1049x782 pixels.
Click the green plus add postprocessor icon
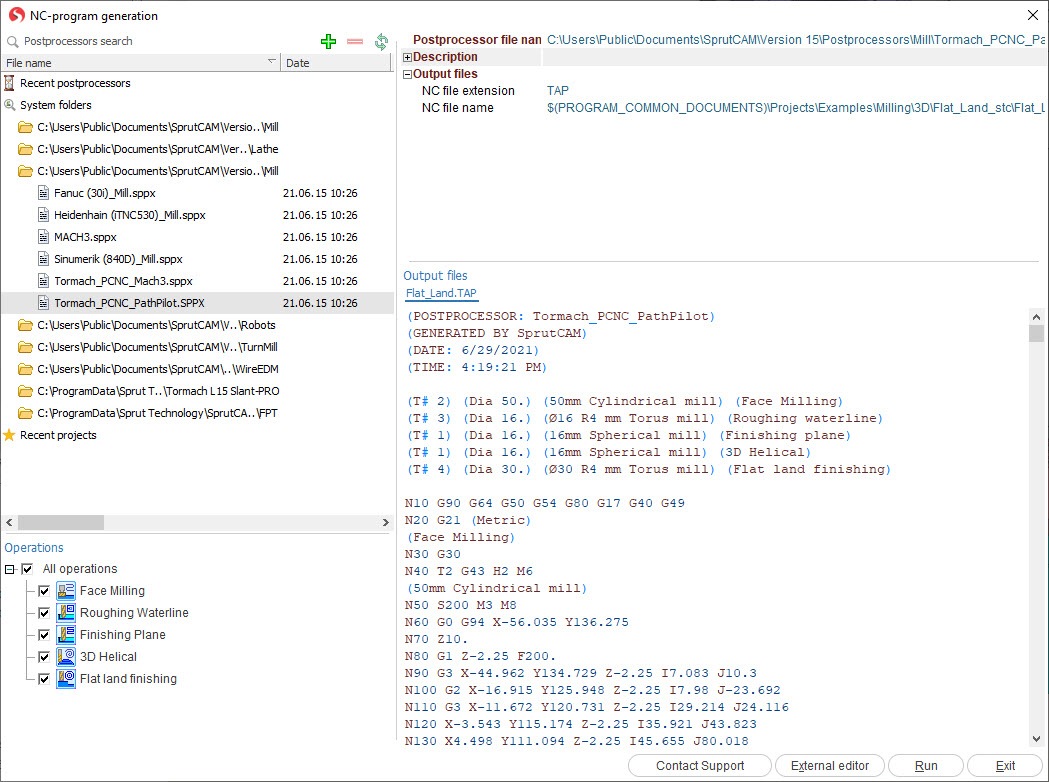[x=328, y=42]
